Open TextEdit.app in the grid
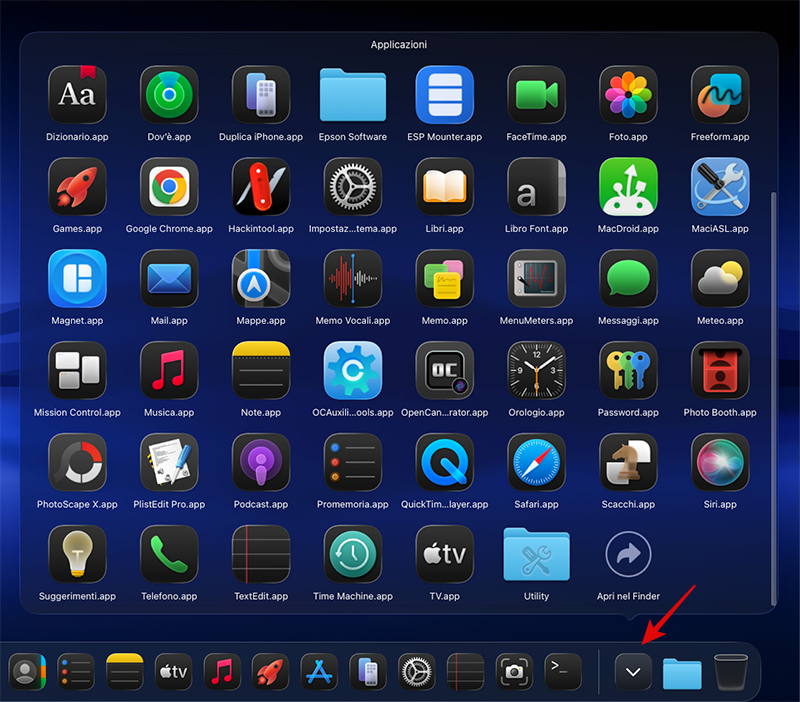The image size is (800, 702). tap(261, 554)
